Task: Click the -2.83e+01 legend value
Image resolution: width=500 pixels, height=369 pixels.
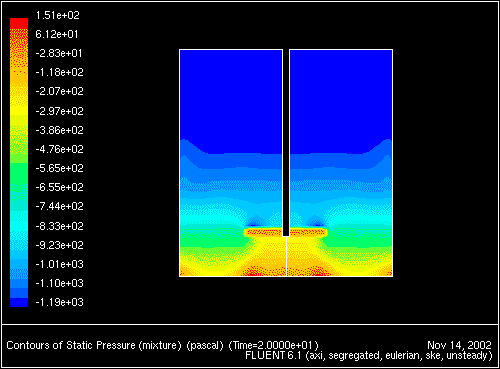Action: click(59, 53)
